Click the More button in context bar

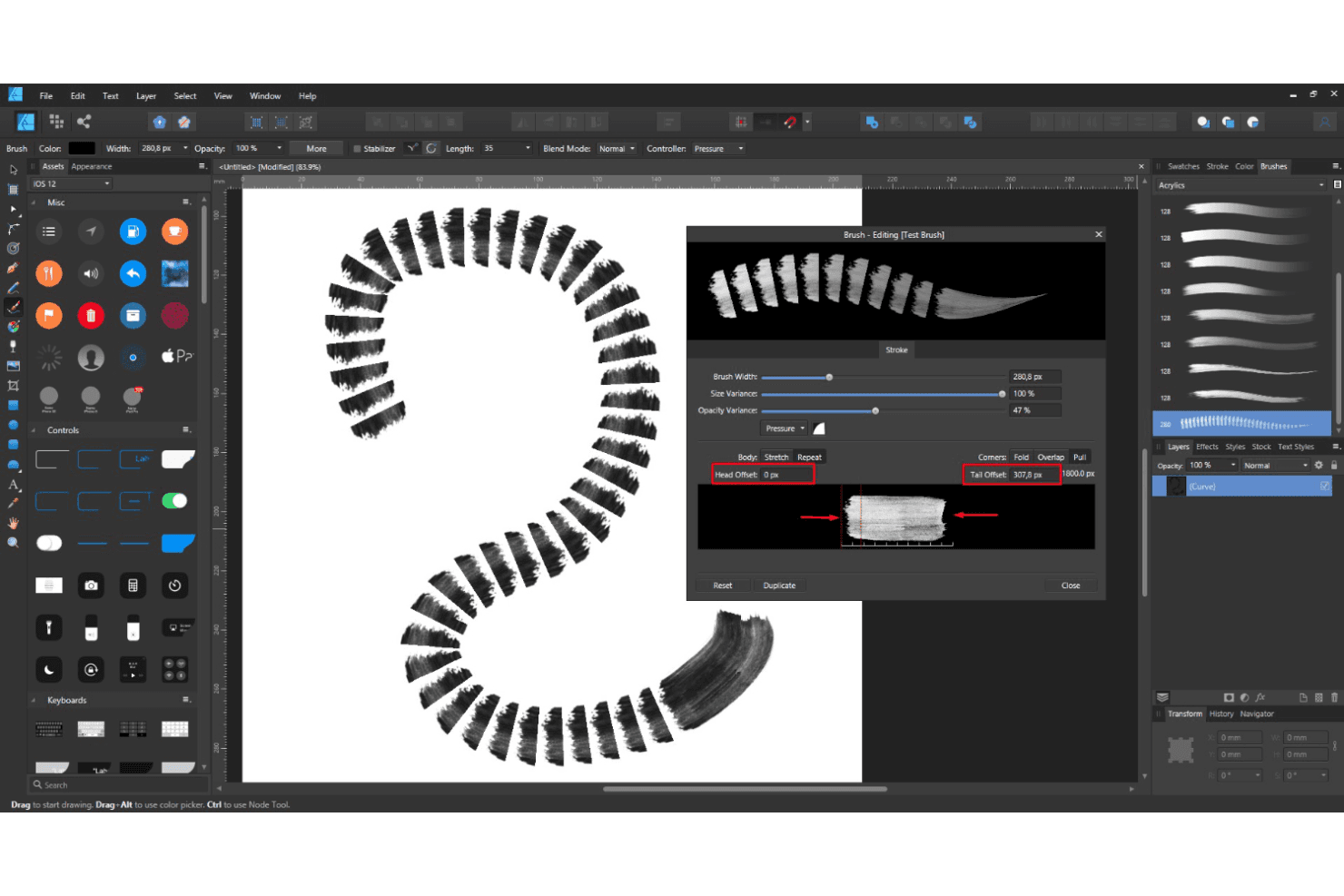click(316, 149)
